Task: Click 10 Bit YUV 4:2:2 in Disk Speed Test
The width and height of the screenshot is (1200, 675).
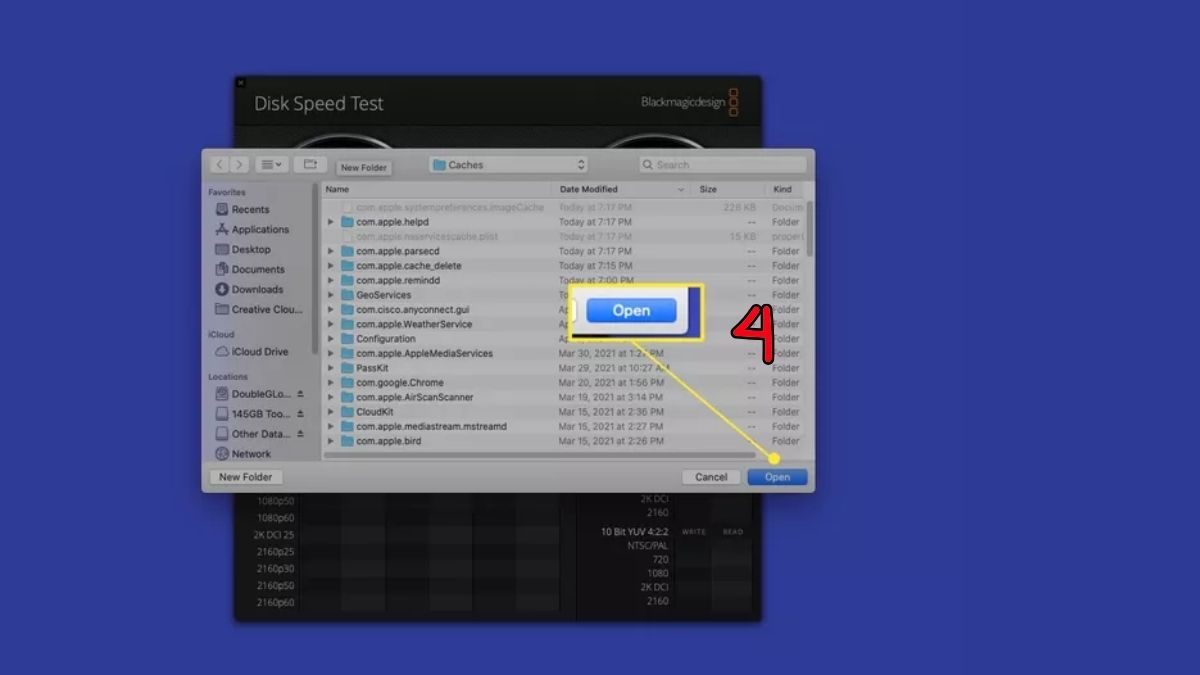Action: pyautogui.click(x=635, y=532)
